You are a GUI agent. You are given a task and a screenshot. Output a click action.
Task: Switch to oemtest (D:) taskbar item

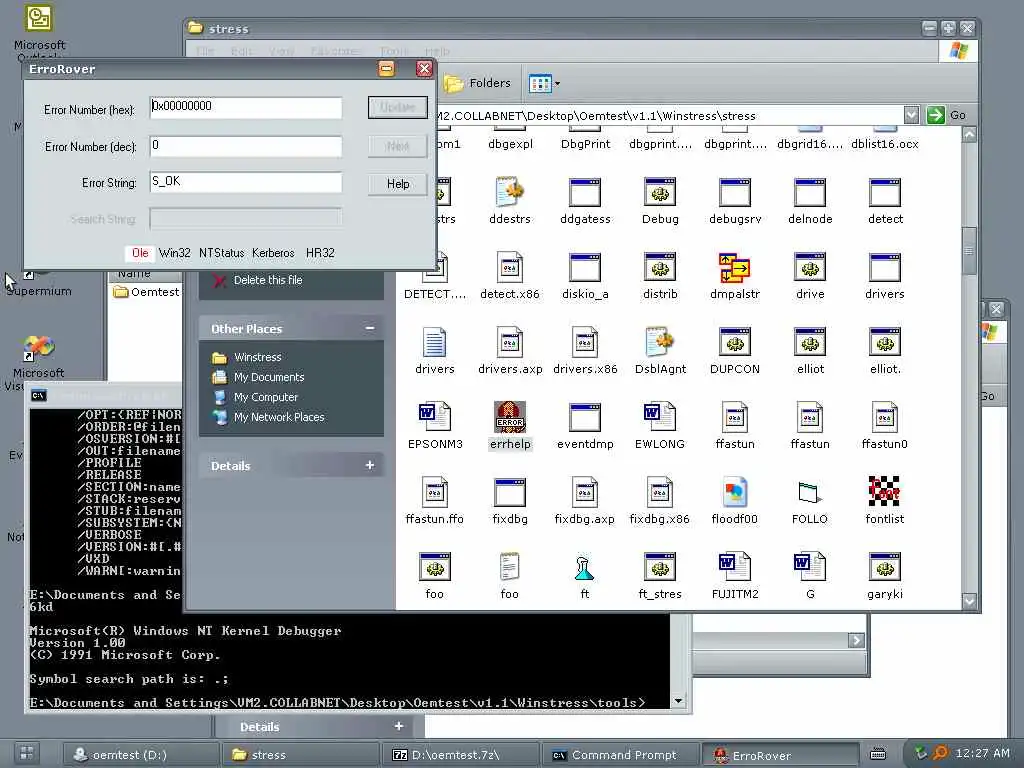[x=140, y=754]
